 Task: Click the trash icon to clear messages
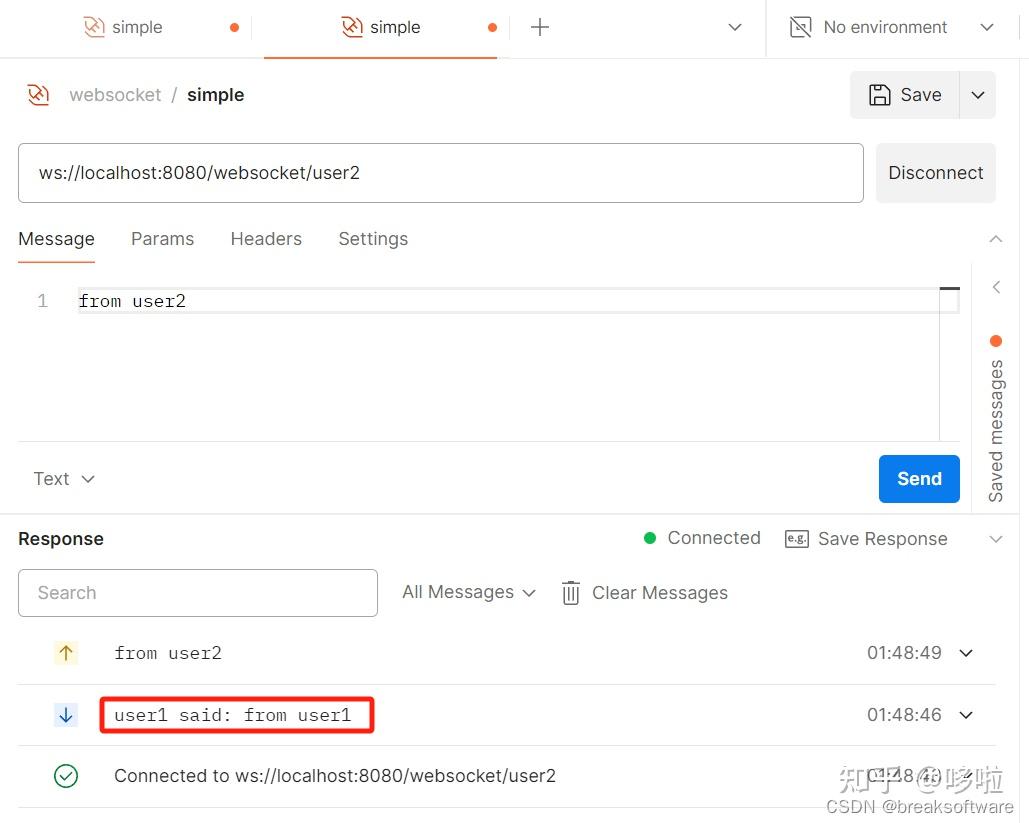coord(570,592)
